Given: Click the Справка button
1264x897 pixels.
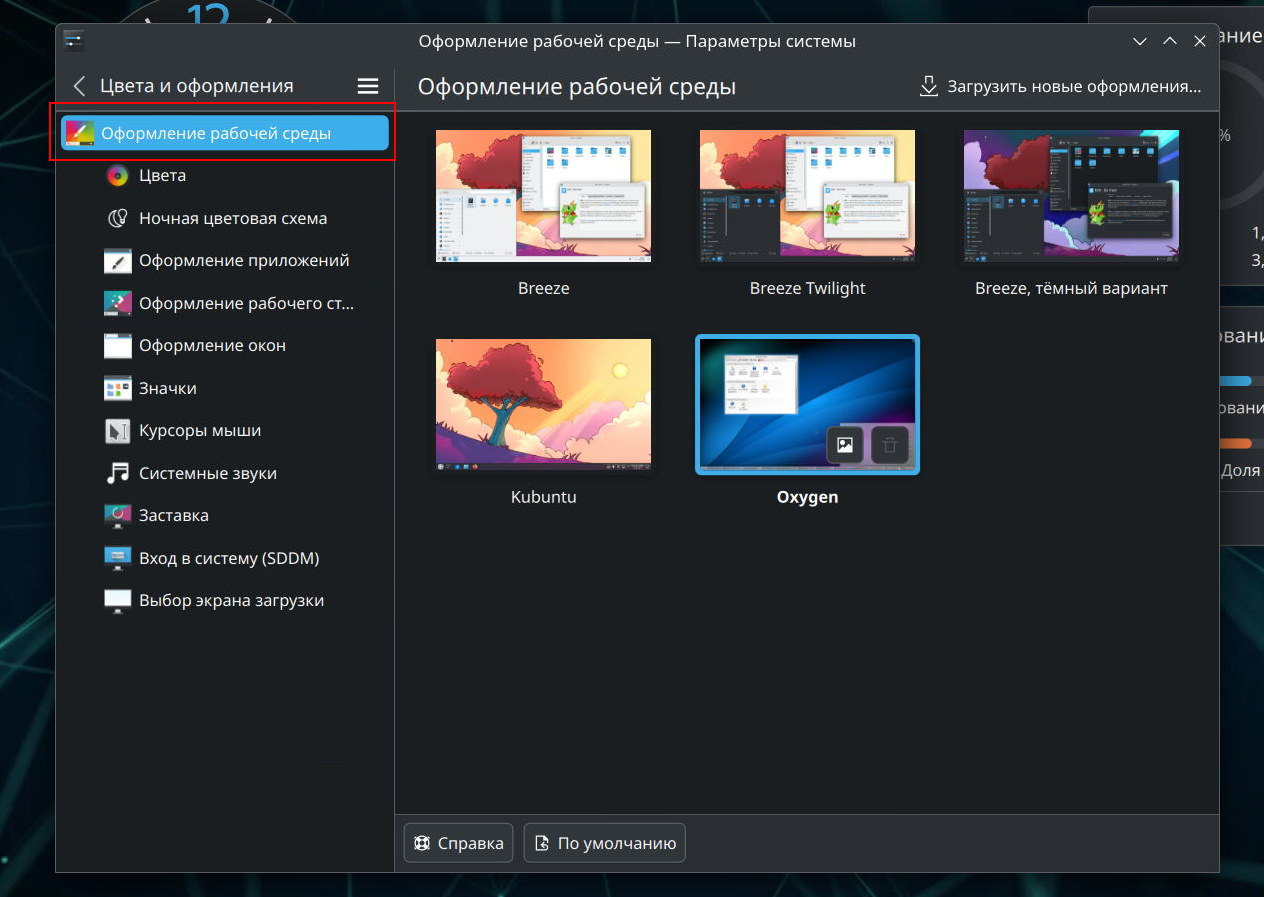Looking at the screenshot, I should click(459, 843).
